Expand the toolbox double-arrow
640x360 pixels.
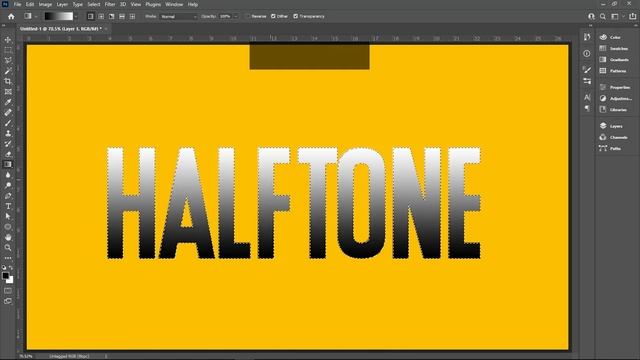[4, 25]
